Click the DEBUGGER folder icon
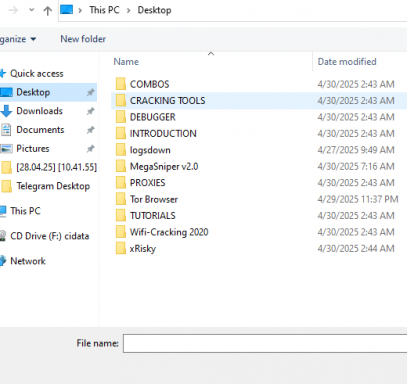The height and width of the screenshot is (384, 407). [x=121, y=117]
